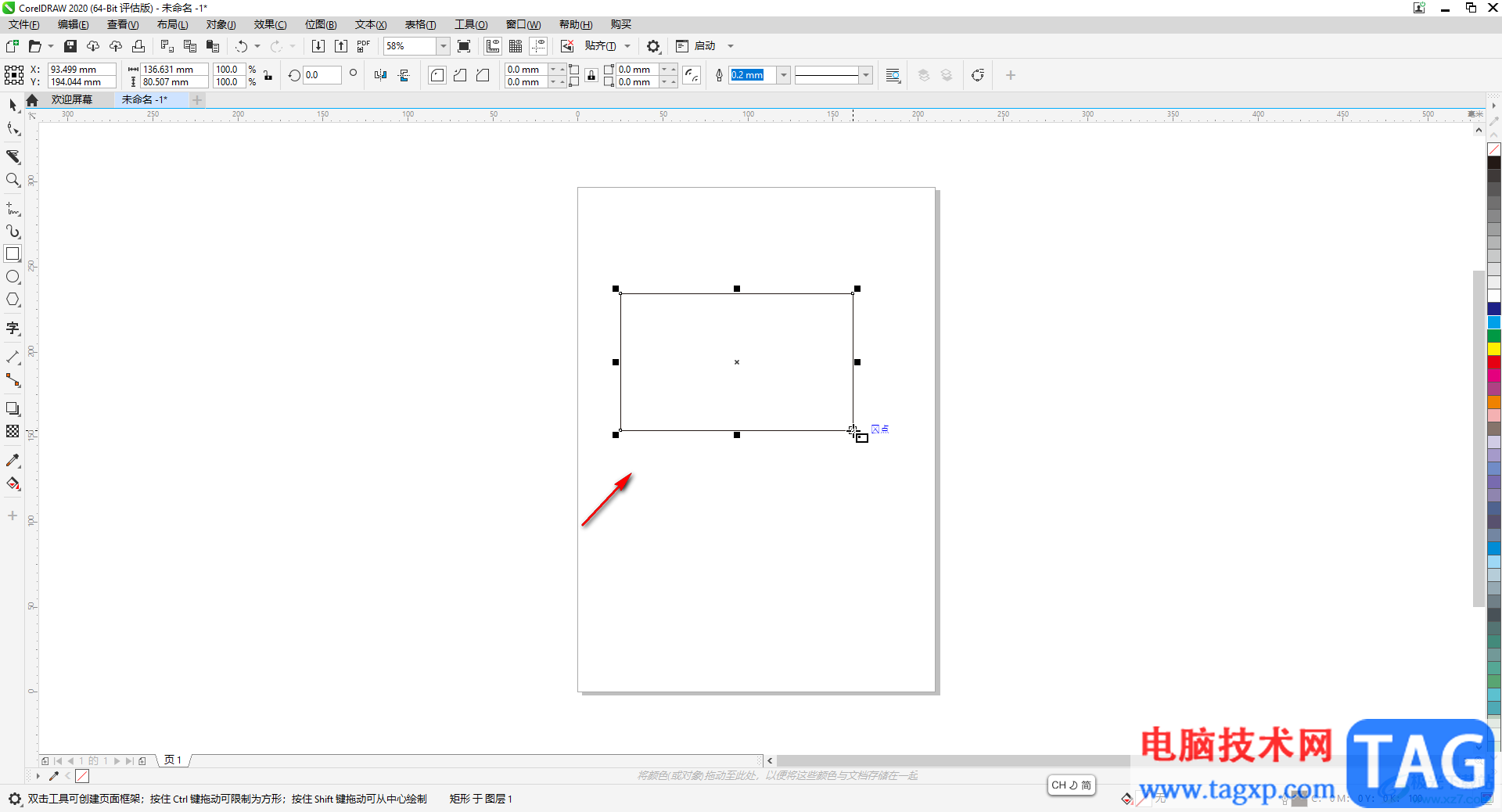The width and height of the screenshot is (1502, 812).
Task: Select the scalloped corner style
Action: tap(460, 75)
